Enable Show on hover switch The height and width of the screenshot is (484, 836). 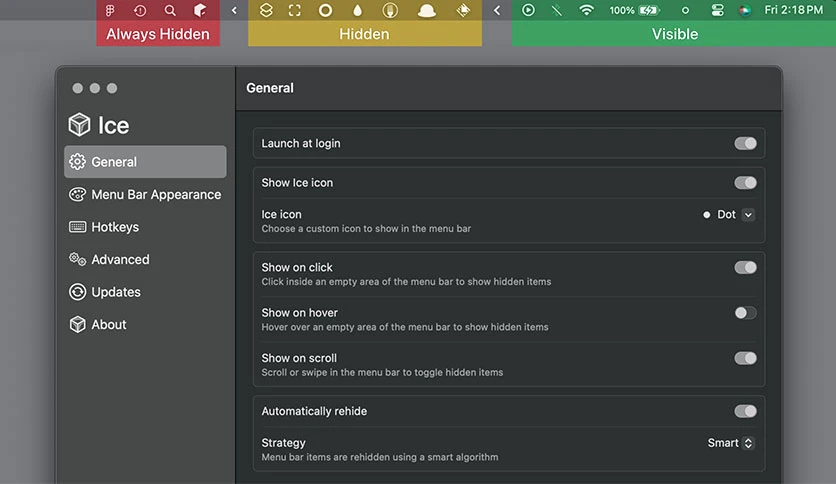click(745, 313)
